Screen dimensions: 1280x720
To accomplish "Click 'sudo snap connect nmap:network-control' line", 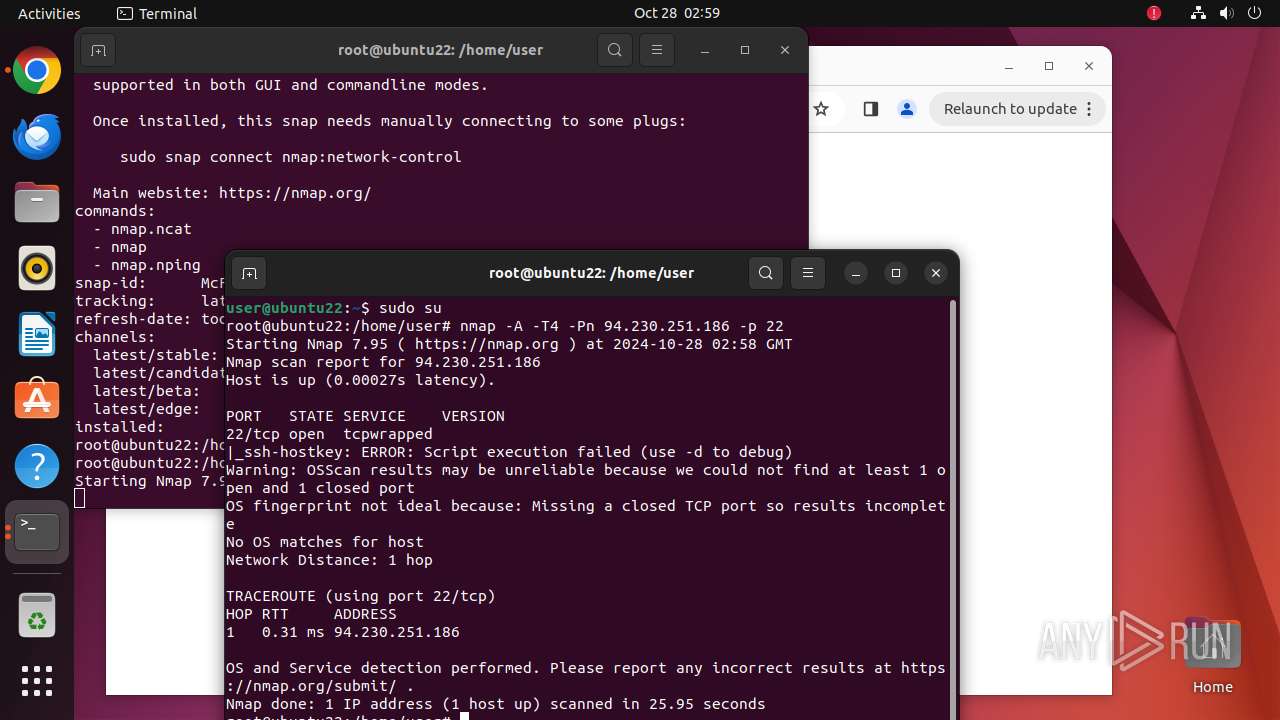I will (290, 157).
